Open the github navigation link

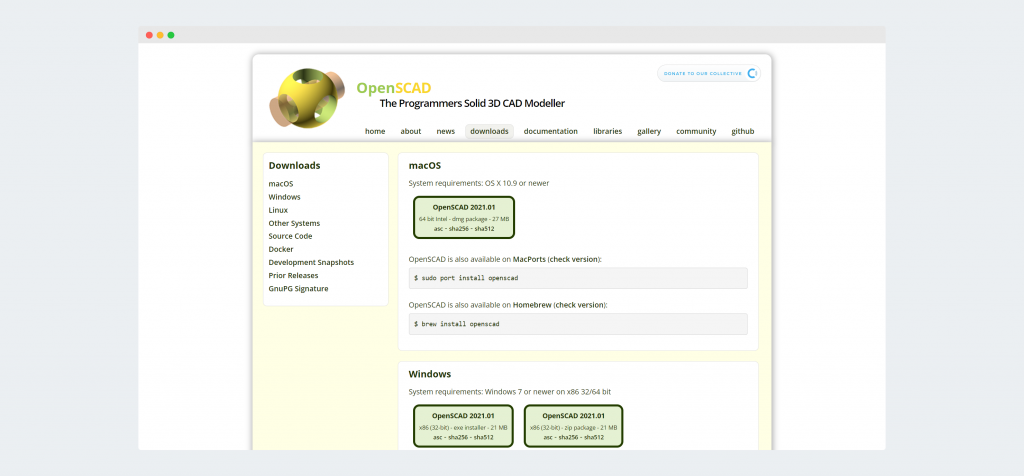tap(743, 131)
